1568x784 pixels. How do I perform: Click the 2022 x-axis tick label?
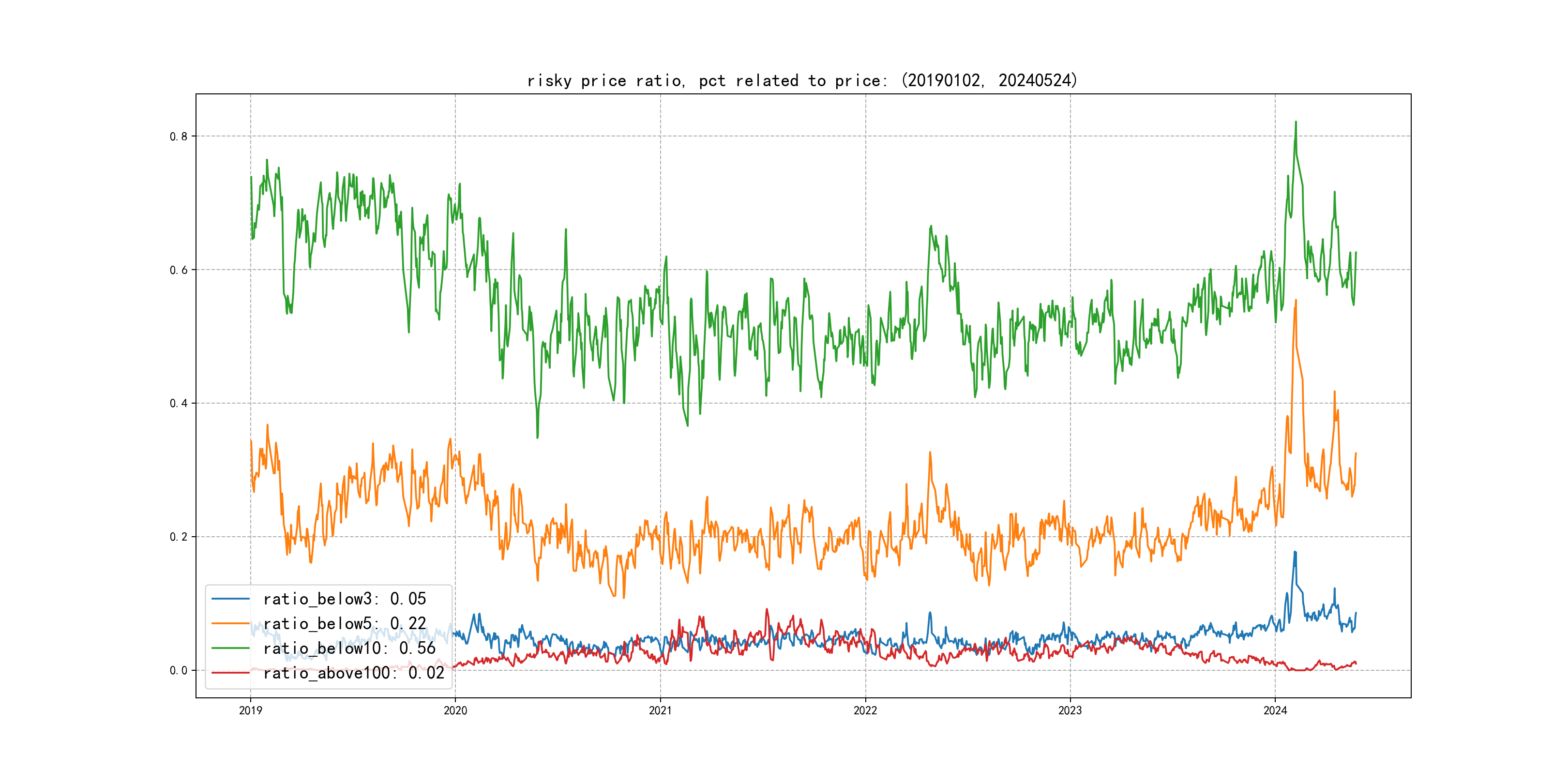(x=865, y=710)
